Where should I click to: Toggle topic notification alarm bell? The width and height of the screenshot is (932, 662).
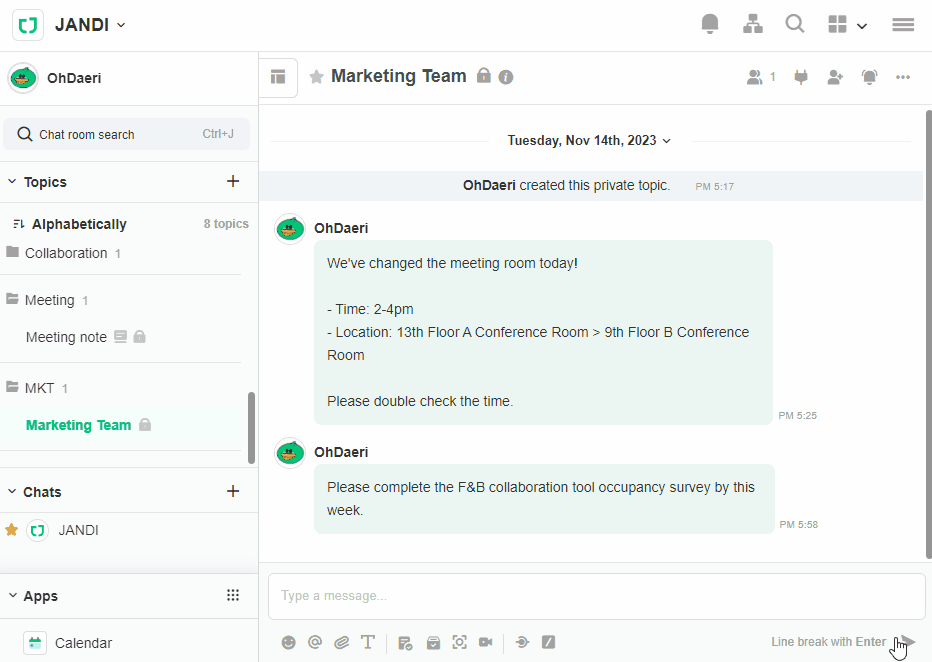pyautogui.click(x=869, y=77)
